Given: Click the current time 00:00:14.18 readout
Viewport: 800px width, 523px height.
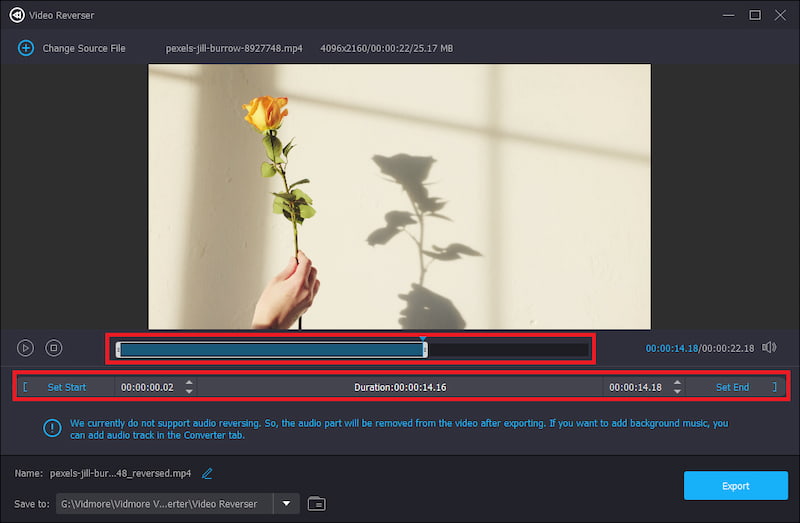Looking at the screenshot, I should point(671,348).
